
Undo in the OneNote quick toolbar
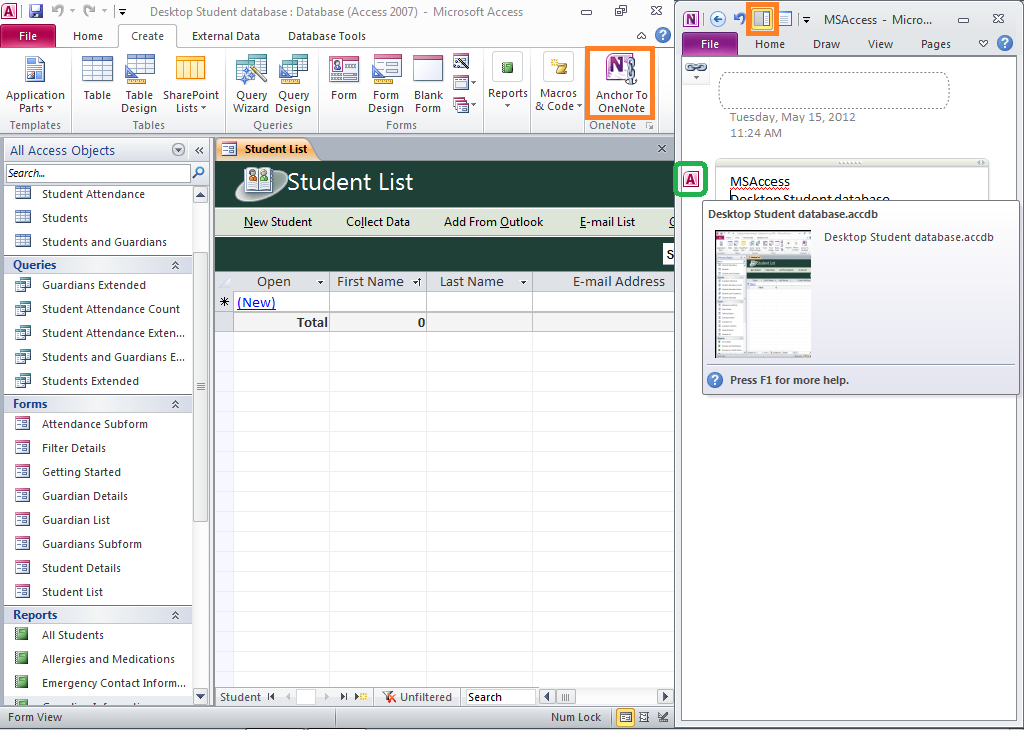tap(739, 19)
